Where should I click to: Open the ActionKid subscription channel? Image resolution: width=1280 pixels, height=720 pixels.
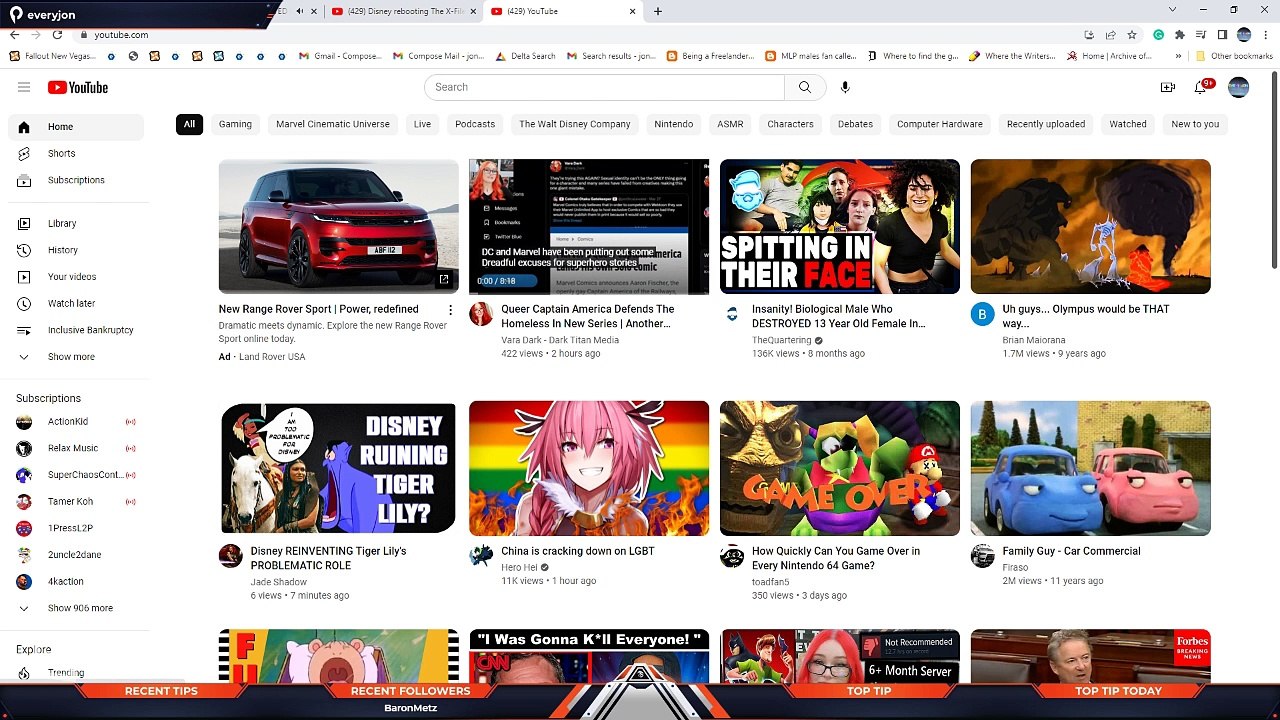pyautogui.click(x=76, y=421)
